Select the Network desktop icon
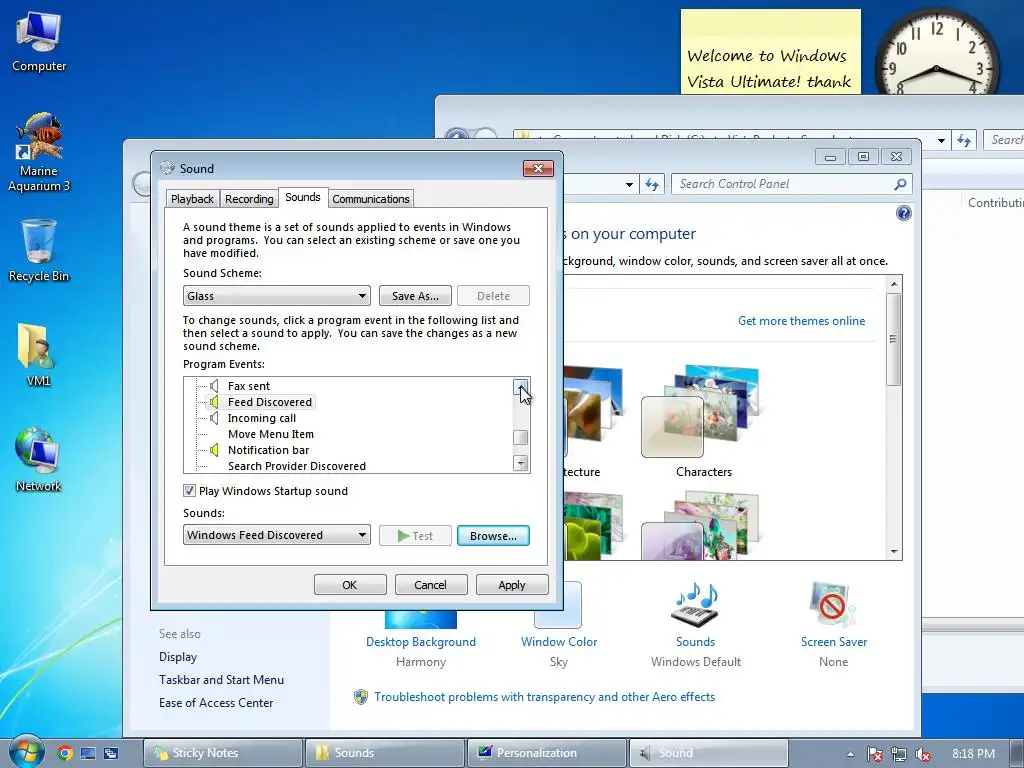The height and width of the screenshot is (768, 1024). [x=38, y=459]
